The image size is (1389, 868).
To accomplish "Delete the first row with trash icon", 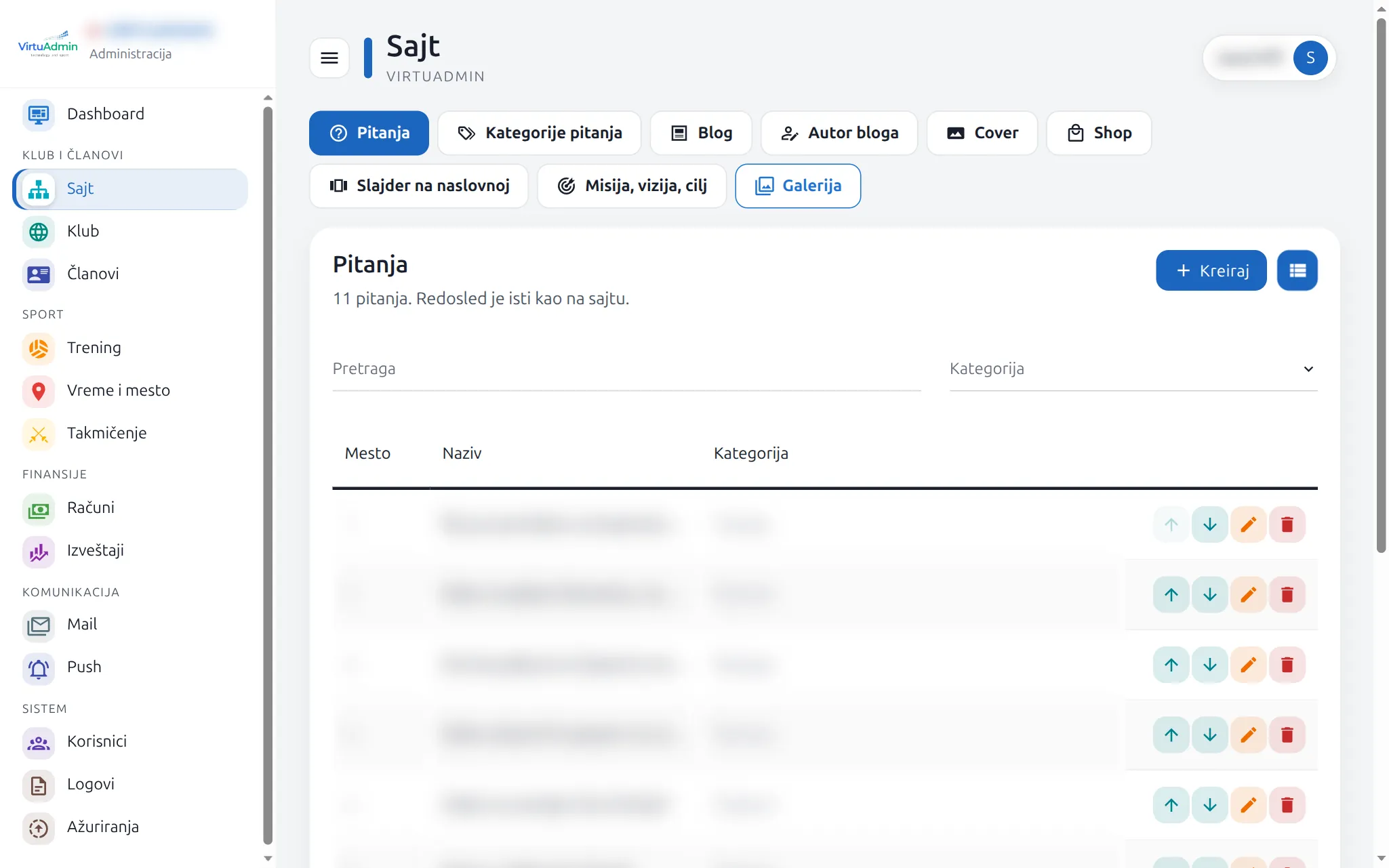I will (1287, 524).
